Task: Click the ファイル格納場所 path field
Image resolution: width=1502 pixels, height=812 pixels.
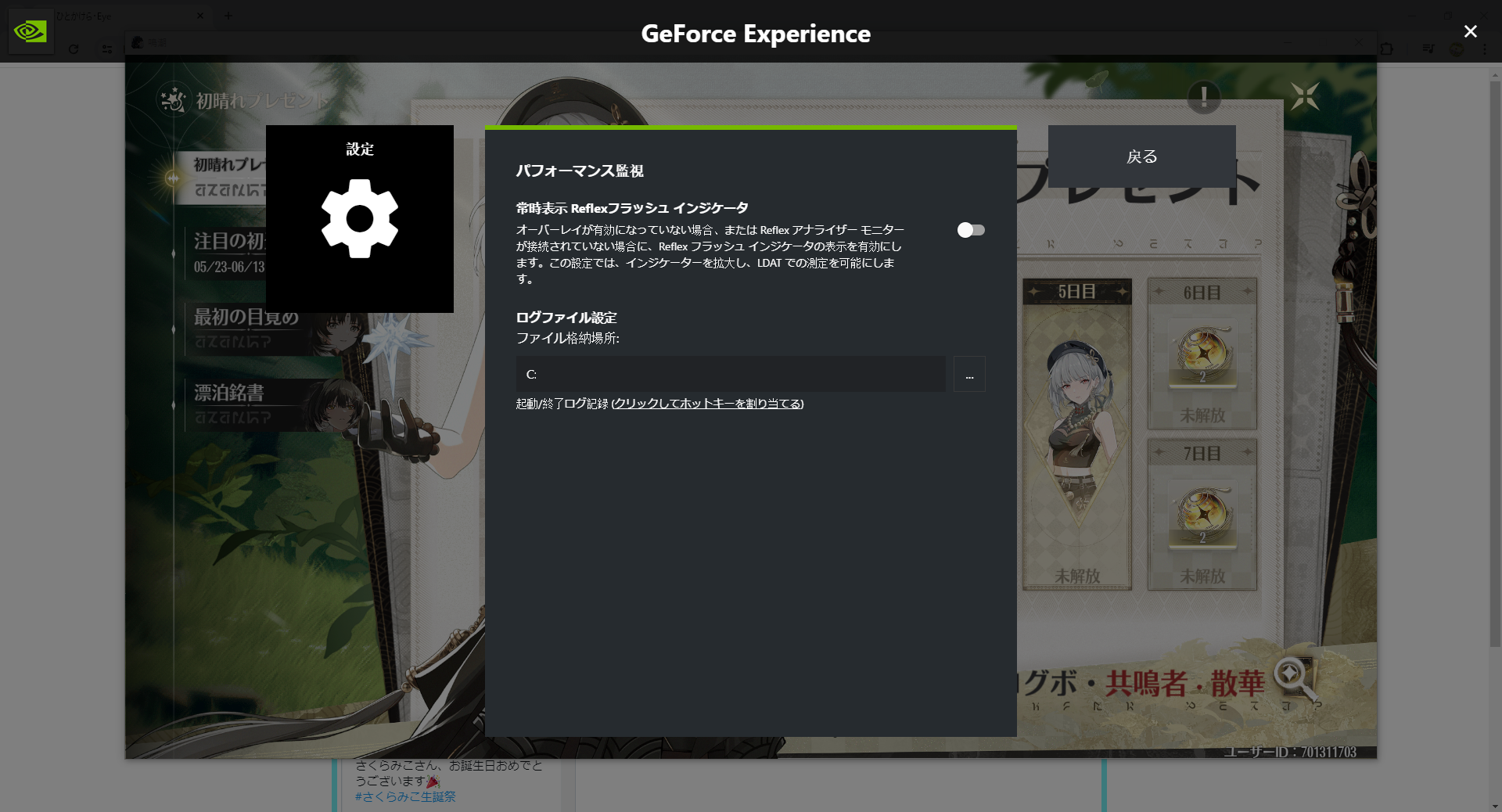Action: tap(730, 375)
